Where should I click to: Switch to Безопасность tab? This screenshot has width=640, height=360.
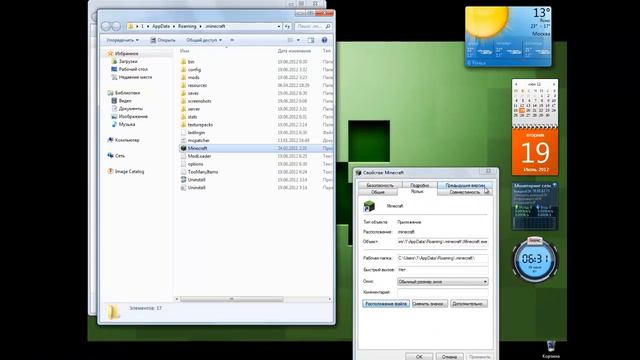coord(380,185)
